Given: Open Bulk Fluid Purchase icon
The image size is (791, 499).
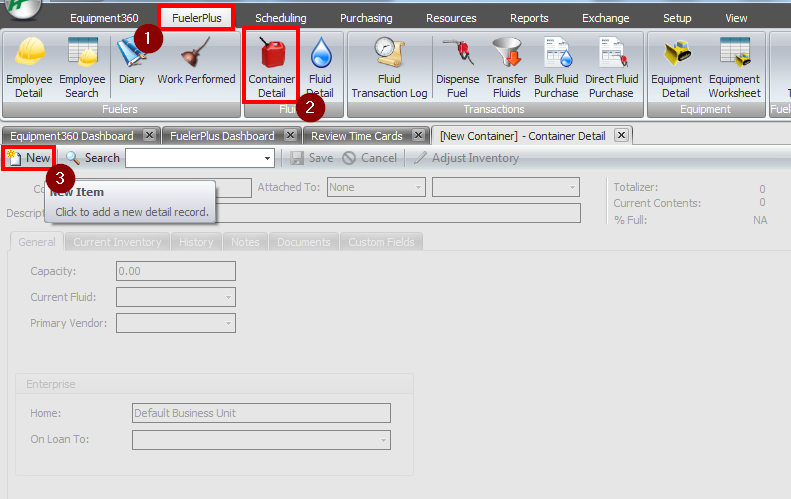Looking at the screenshot, I should pos(556,52).
